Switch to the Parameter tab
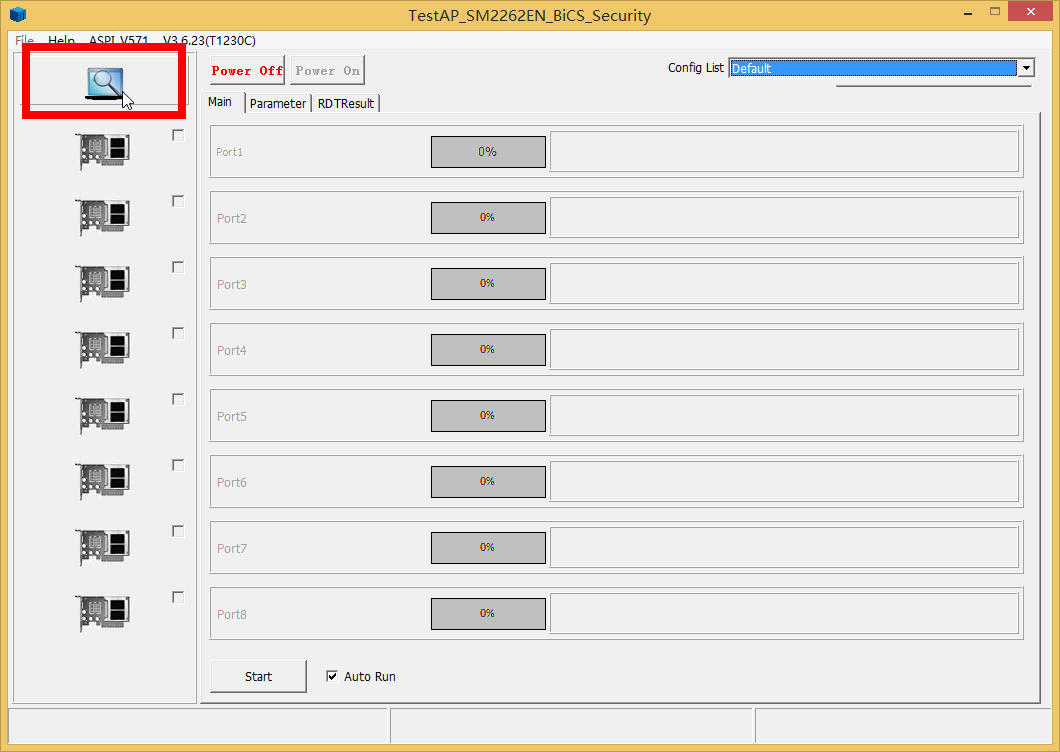 [278, 104]
